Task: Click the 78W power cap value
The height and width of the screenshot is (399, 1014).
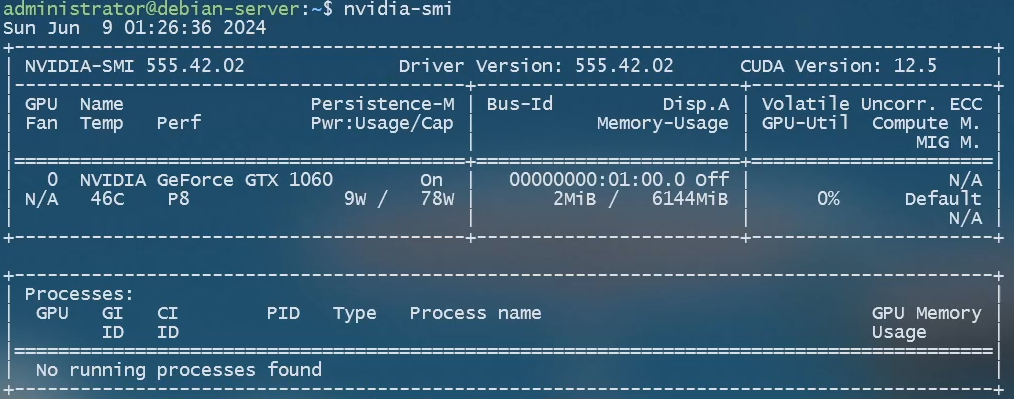Action: pos(437,199)
